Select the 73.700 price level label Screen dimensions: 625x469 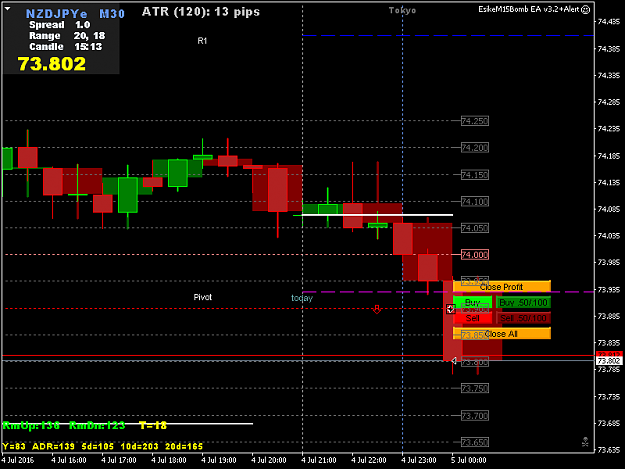(474, 416)
